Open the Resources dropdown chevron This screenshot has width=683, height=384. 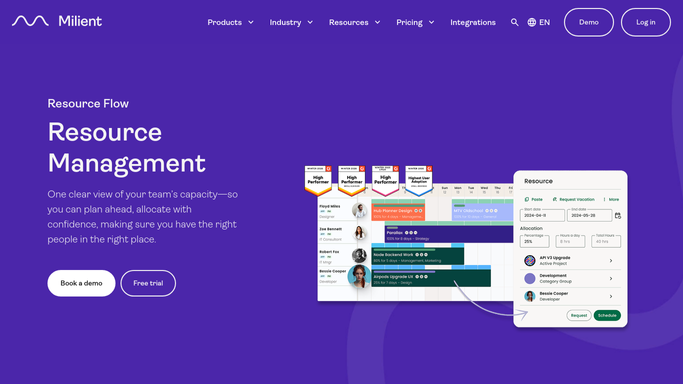[378, 22]
